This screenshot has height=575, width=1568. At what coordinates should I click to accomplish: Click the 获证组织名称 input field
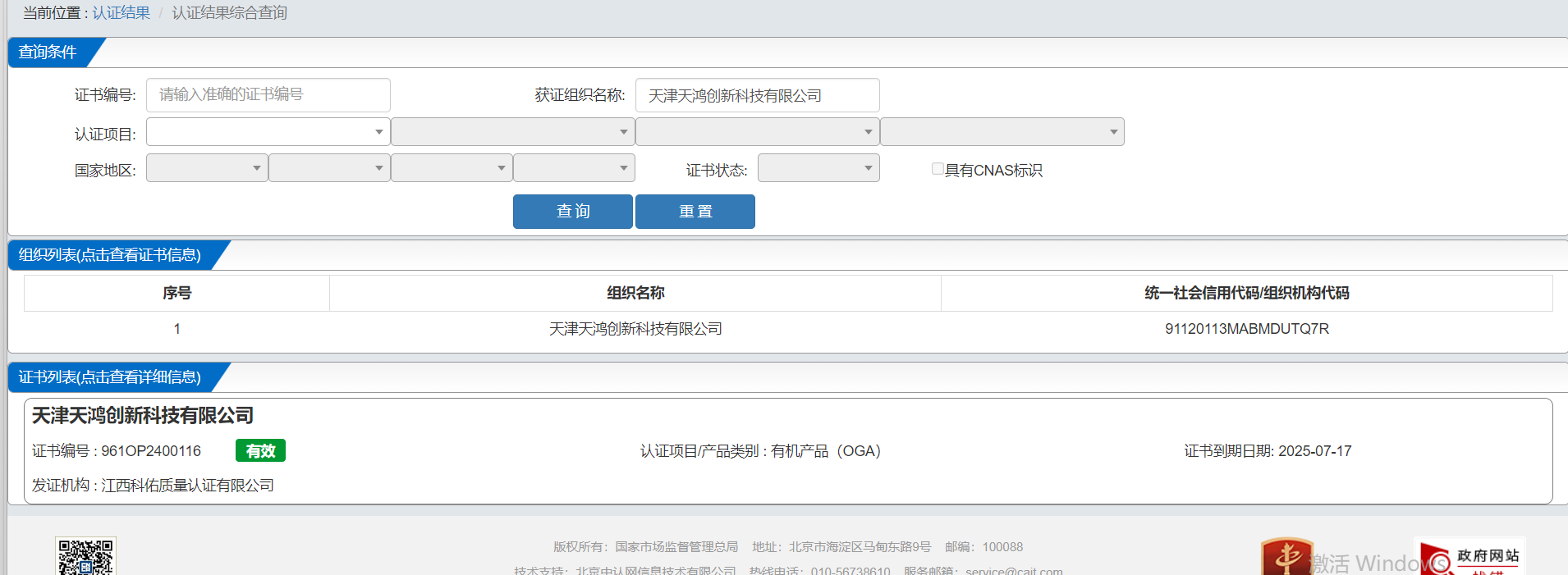click(x=758, y=95)
